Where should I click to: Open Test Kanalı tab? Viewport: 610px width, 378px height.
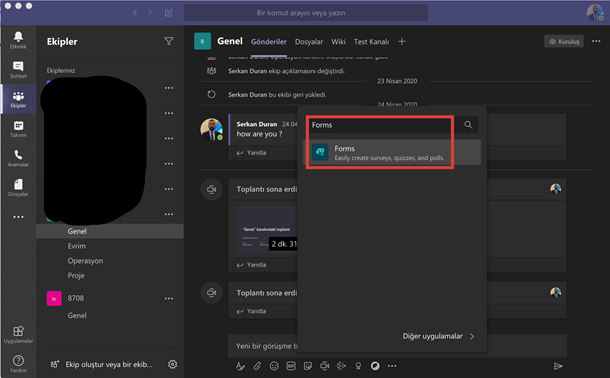coord(371,42)
